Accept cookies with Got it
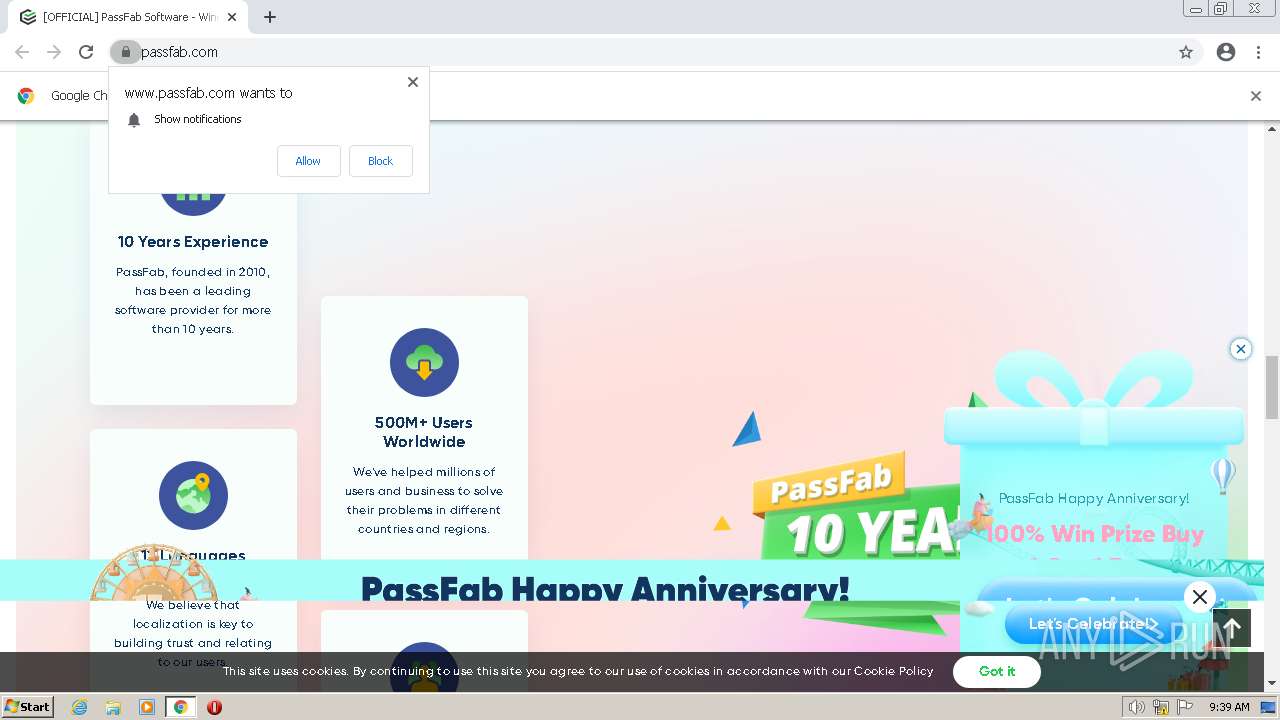Image resolution: width=1280 pixels, height=720 pixels. [x=997, y=672]
